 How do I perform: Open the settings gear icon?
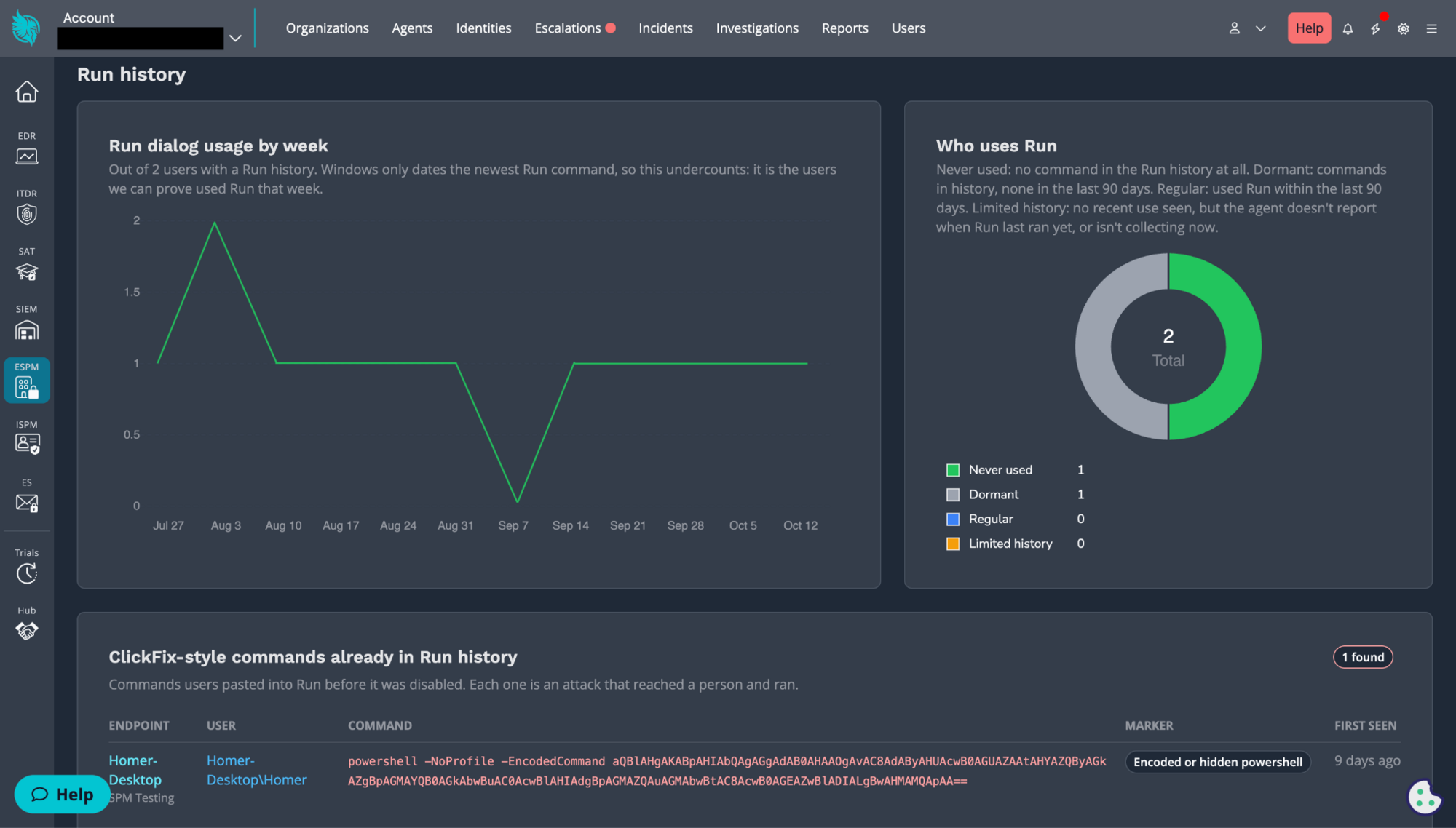coord(1404,28)
